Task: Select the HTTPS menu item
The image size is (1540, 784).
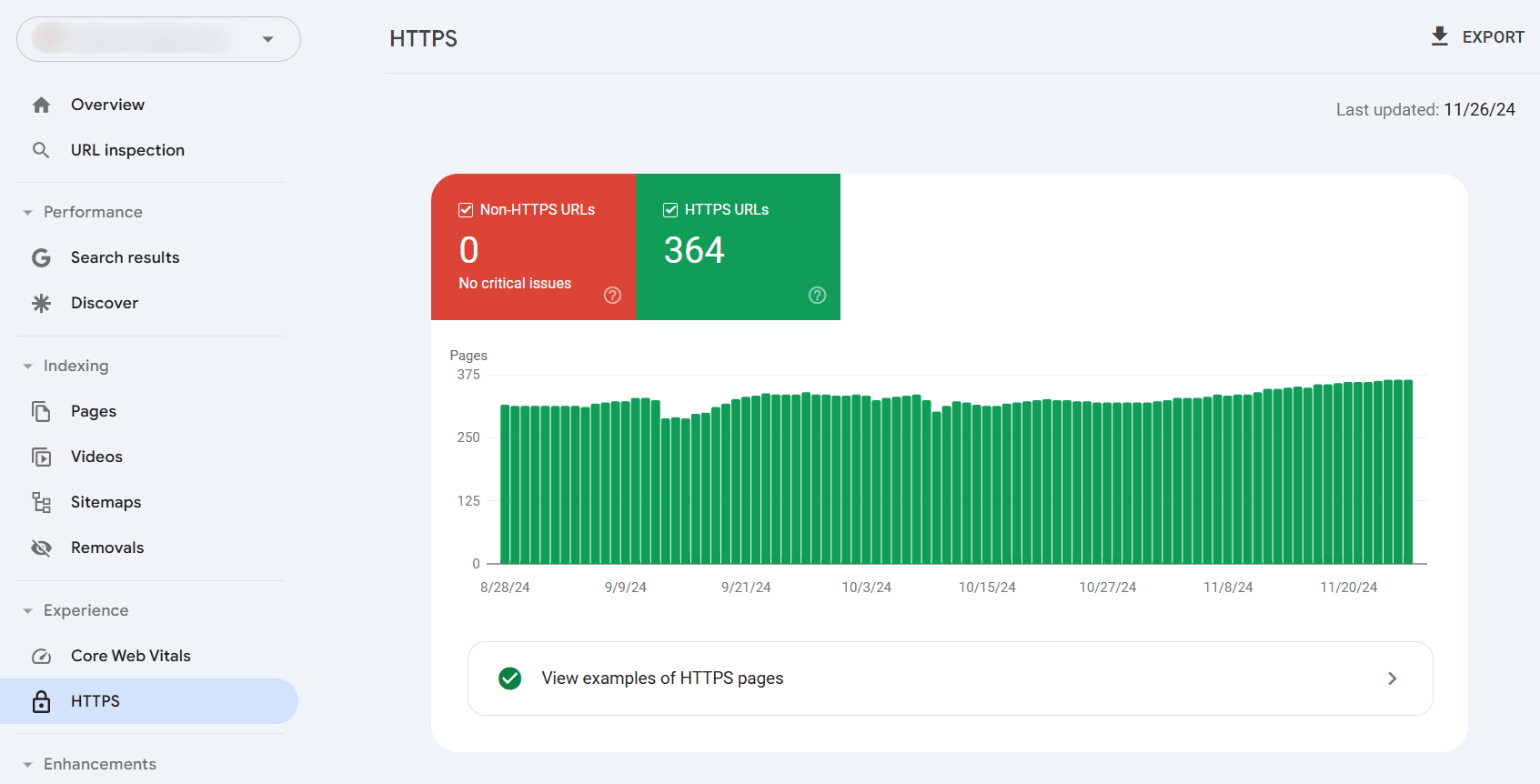Action: [x=149, y=701]
